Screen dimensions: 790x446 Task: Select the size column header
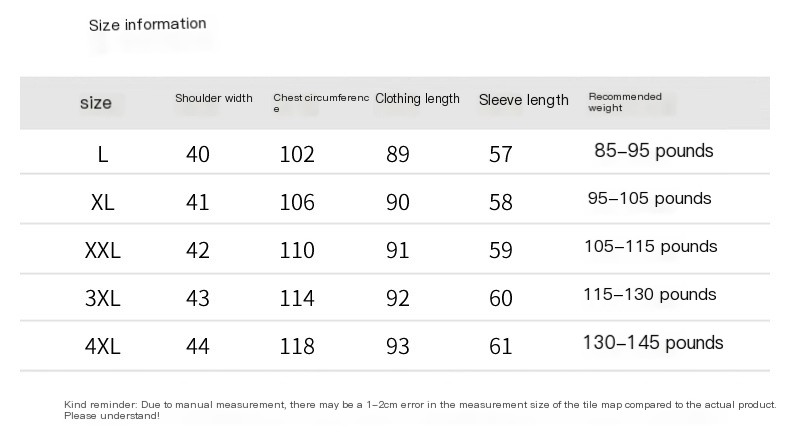coord(96,103)
